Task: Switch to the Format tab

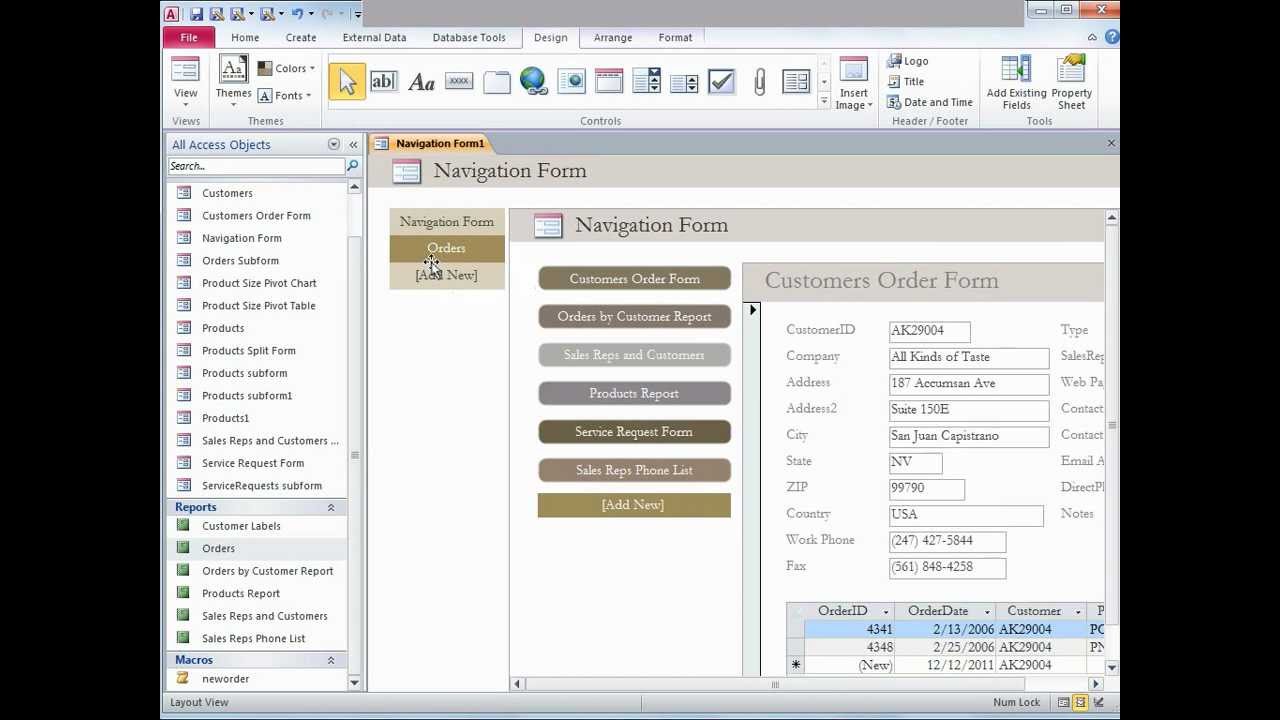Action: pos(675,37)
